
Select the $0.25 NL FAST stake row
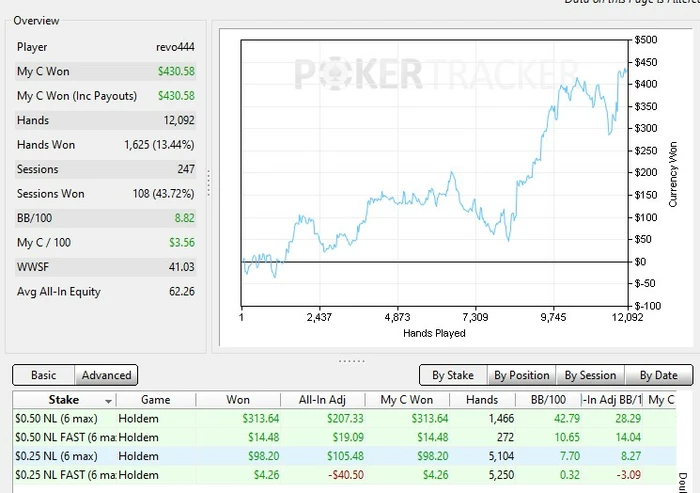click(x=344, y=475)
